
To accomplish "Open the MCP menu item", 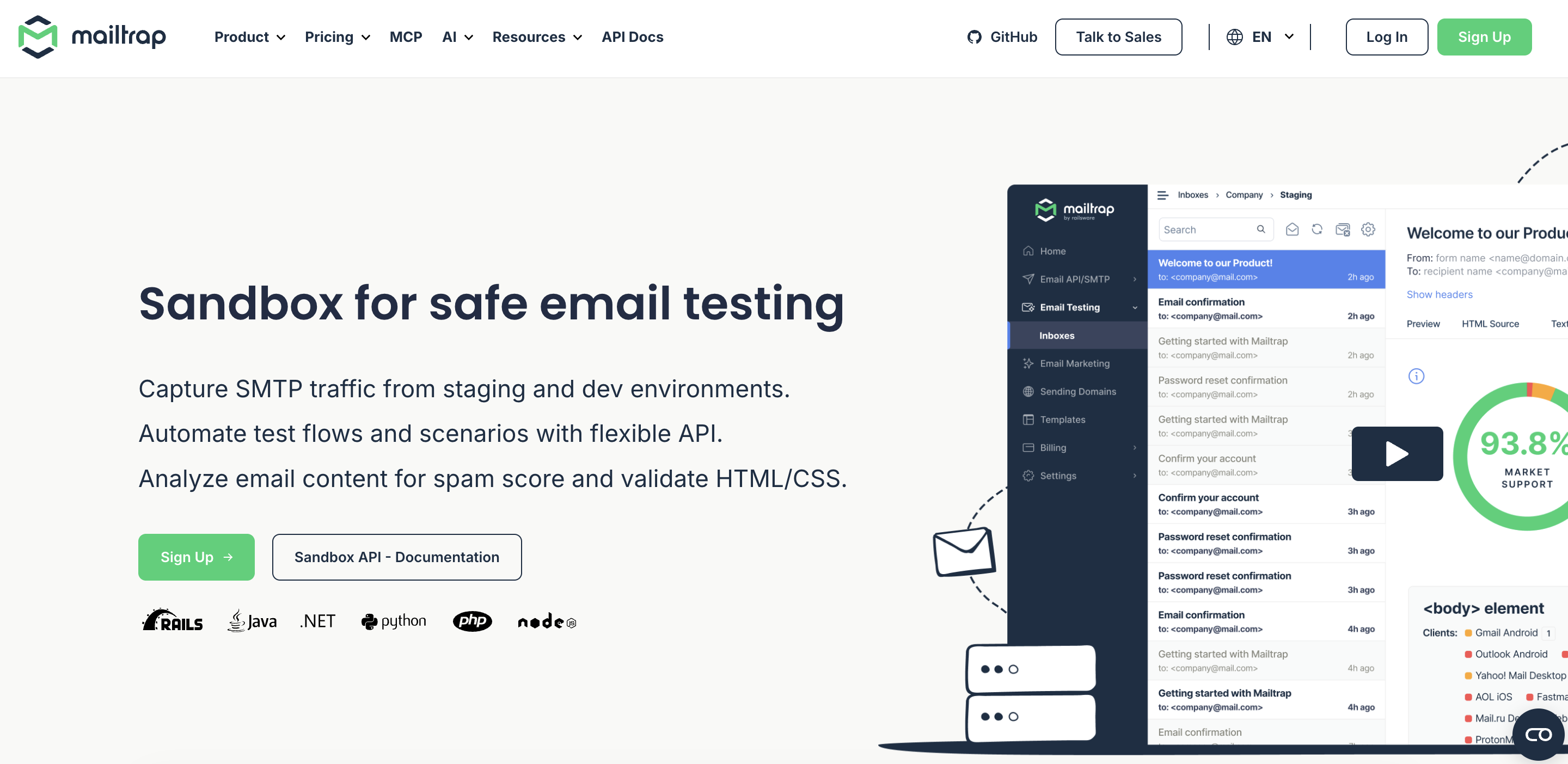I will coord(406,37).
